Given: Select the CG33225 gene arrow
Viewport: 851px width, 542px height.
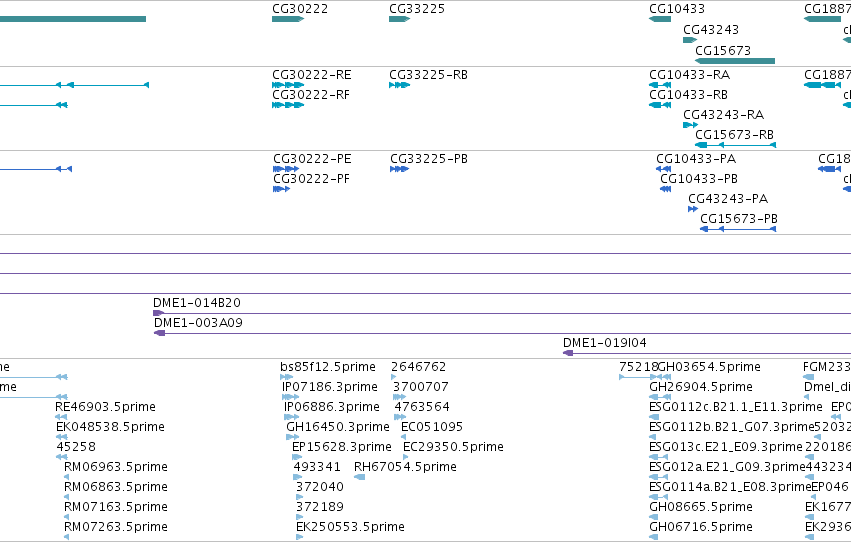Looking at the screenshot, I should 399,19.
